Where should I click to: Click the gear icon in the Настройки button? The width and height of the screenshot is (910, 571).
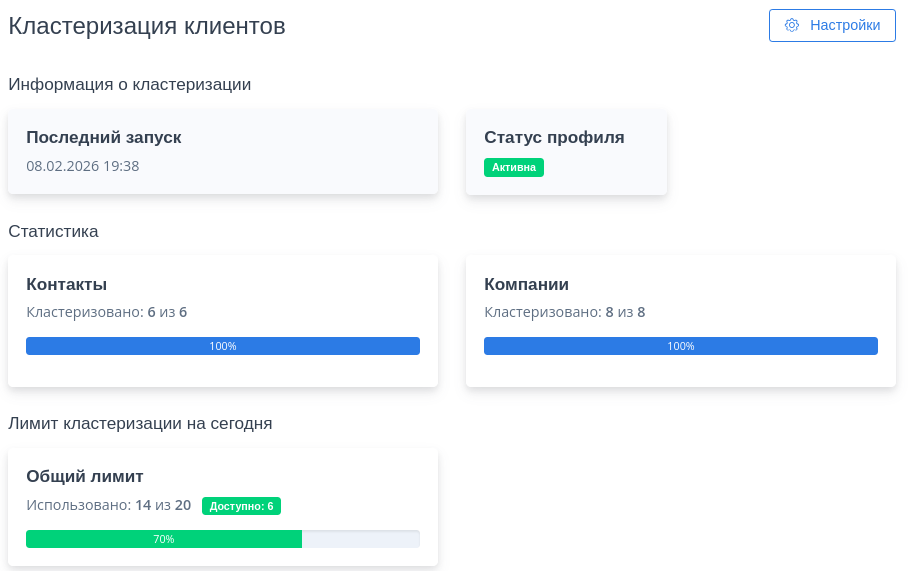[x=792, y=25]
